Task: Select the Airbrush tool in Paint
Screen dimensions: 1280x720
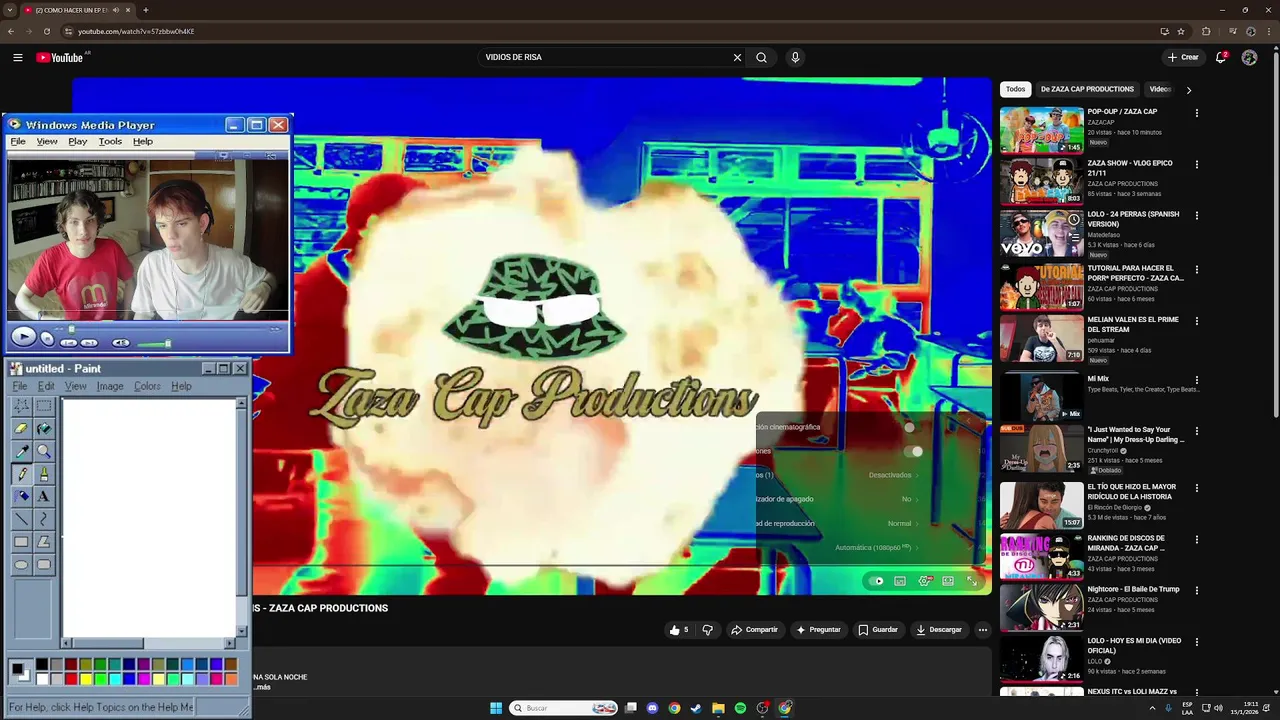Action: point(21,496)
